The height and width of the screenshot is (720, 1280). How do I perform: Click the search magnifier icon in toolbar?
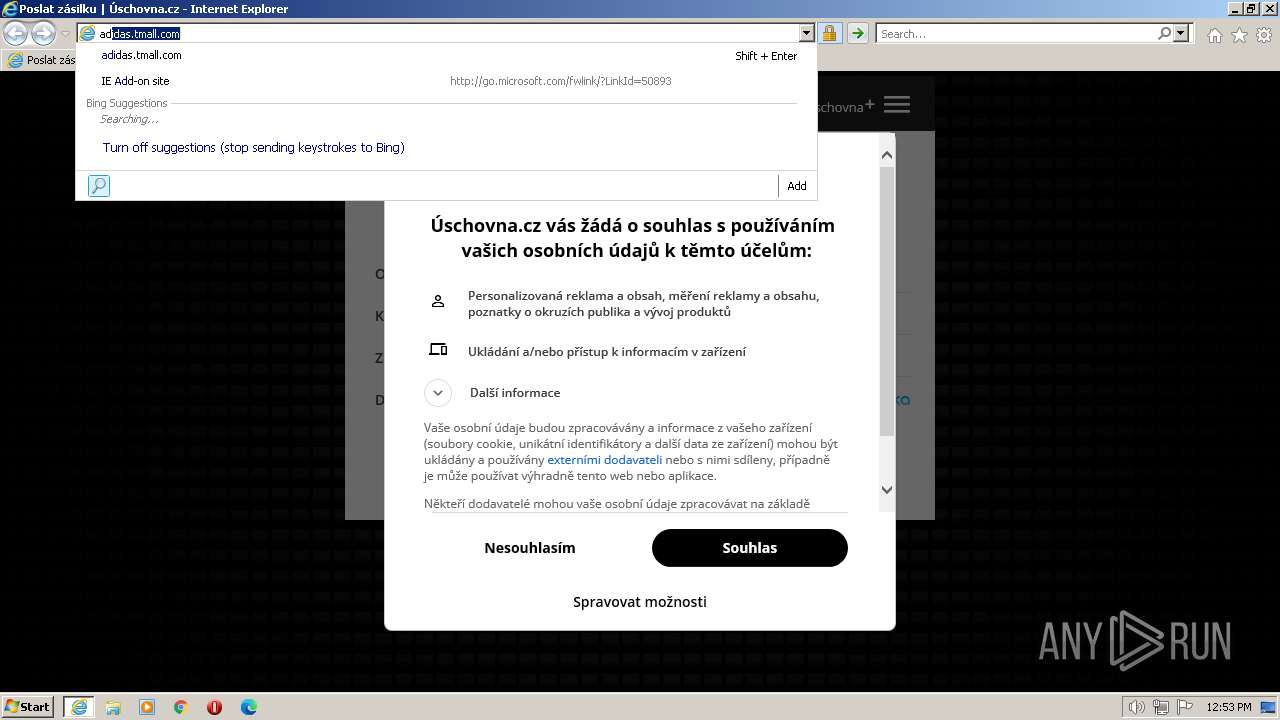point(1164,33)
